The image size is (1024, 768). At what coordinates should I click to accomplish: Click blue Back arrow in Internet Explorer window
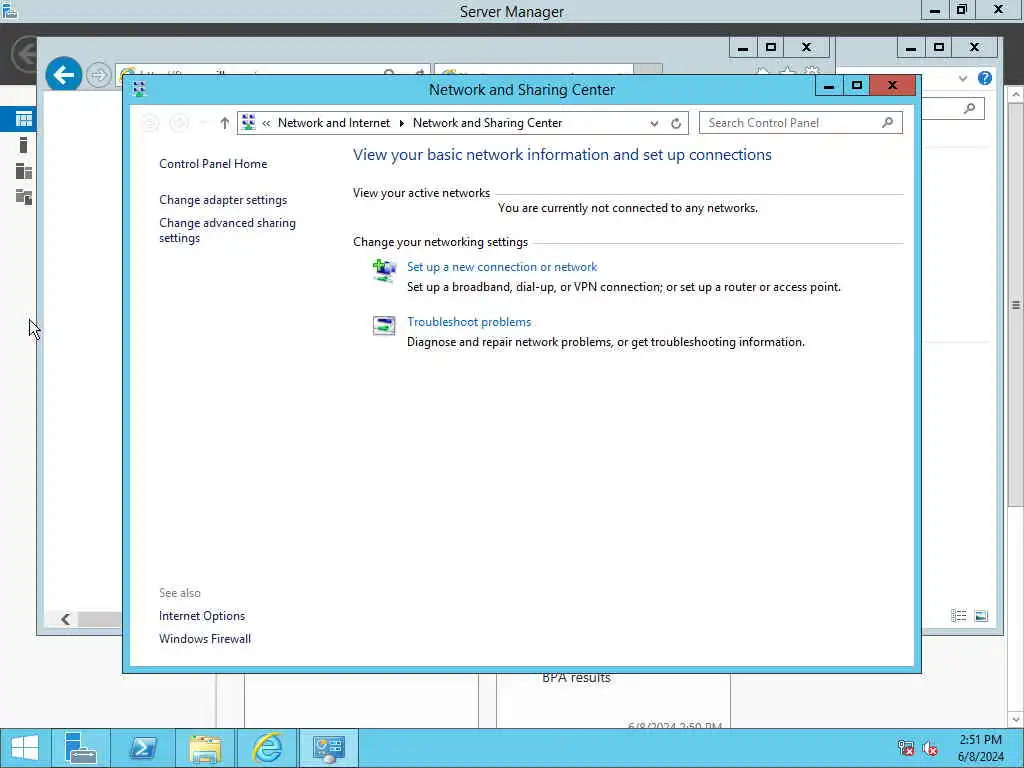tap(64, 75)
